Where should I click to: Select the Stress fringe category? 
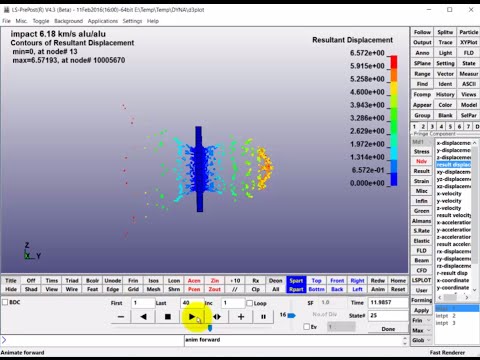421,151
